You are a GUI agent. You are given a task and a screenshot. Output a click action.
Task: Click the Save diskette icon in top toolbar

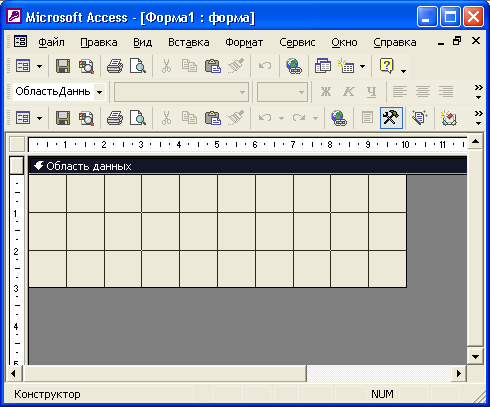click(63, 66)
